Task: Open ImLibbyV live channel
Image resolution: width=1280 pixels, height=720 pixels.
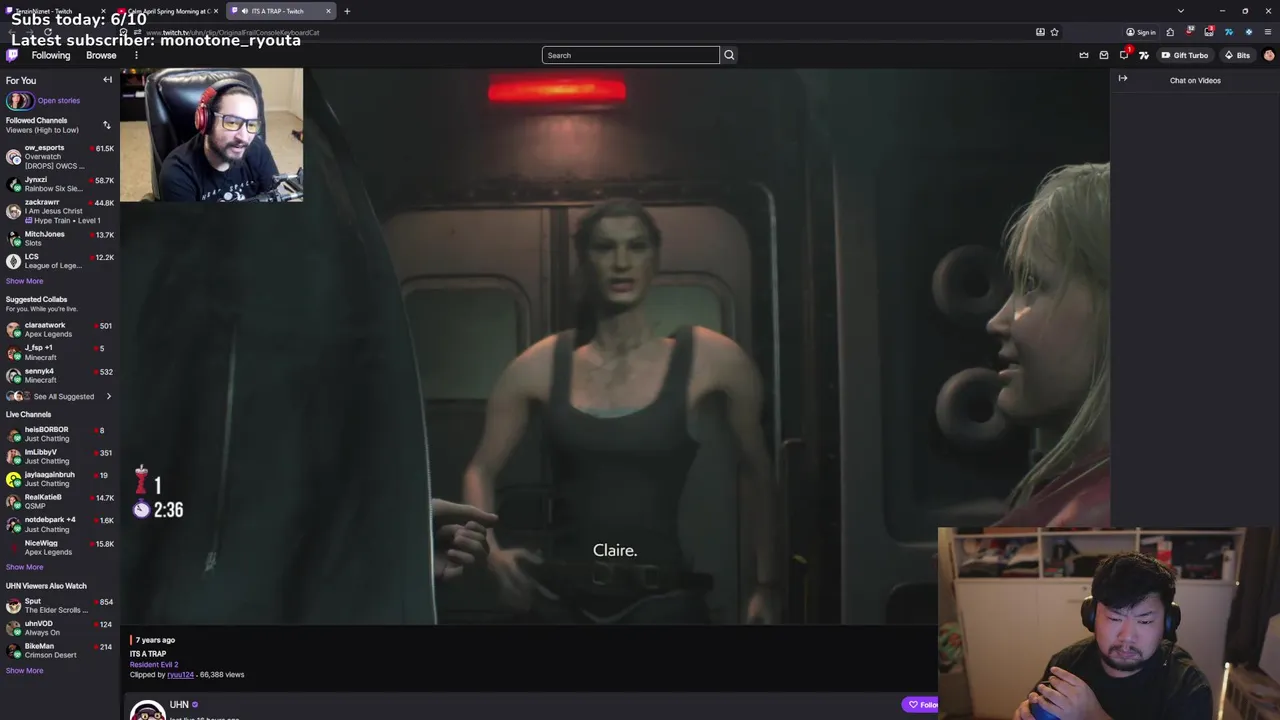Action: (60, 456)
